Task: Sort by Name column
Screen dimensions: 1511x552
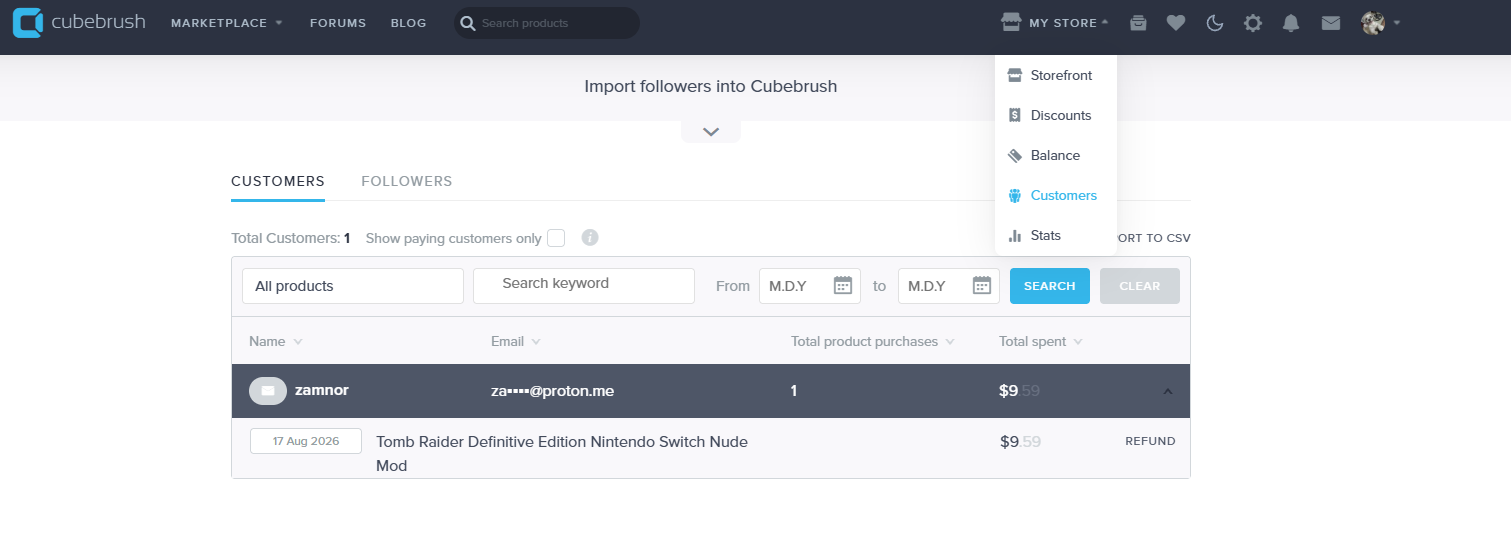Action: click(x=276, y=341)
